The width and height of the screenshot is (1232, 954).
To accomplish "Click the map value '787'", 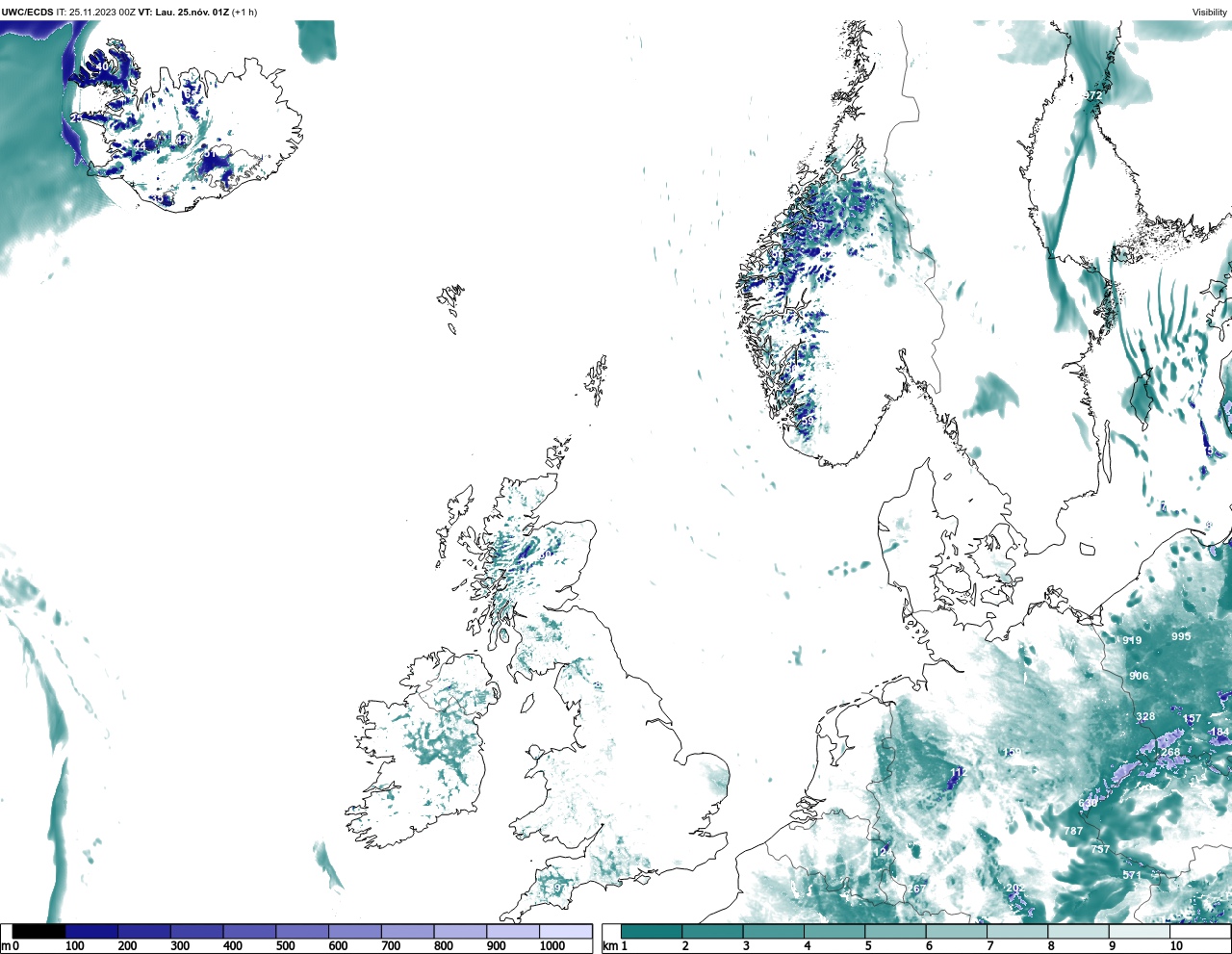I will [x=1073, y=831].
